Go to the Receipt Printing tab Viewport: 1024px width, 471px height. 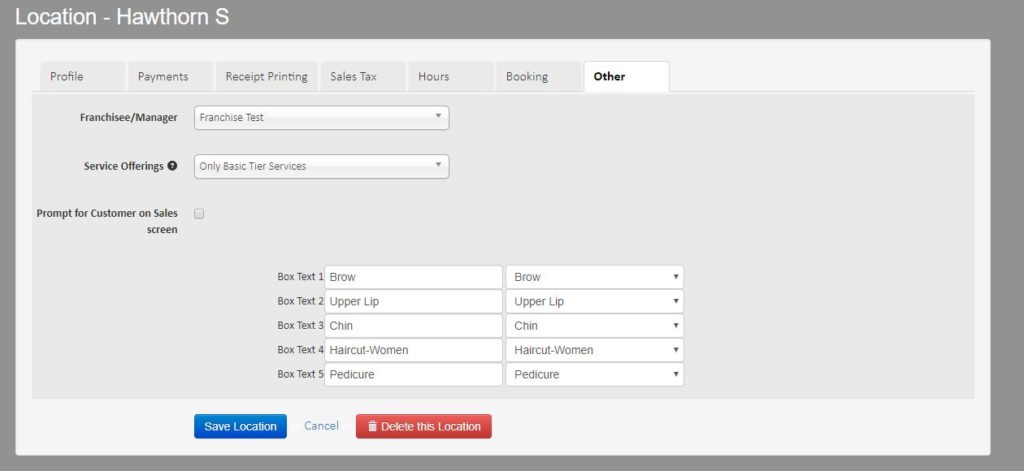(x=266, y=77)
